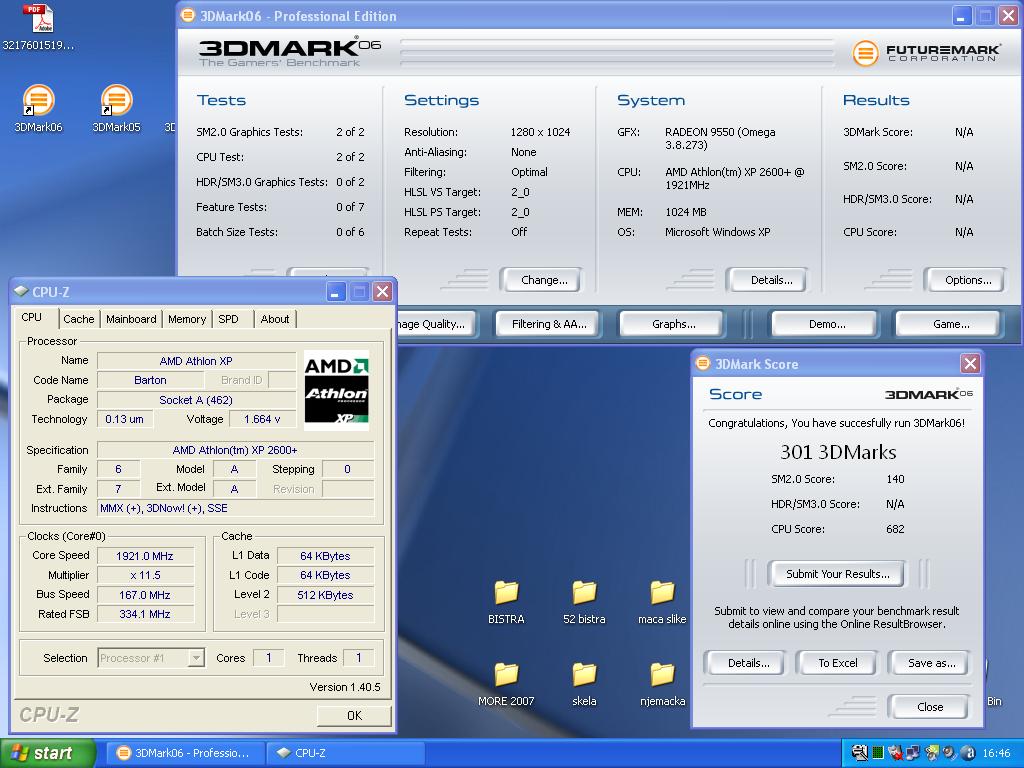
Task: Click the AMD Athlon XP logo in CPU-Z
Action: pyautogui.click(x=336, y=390)
